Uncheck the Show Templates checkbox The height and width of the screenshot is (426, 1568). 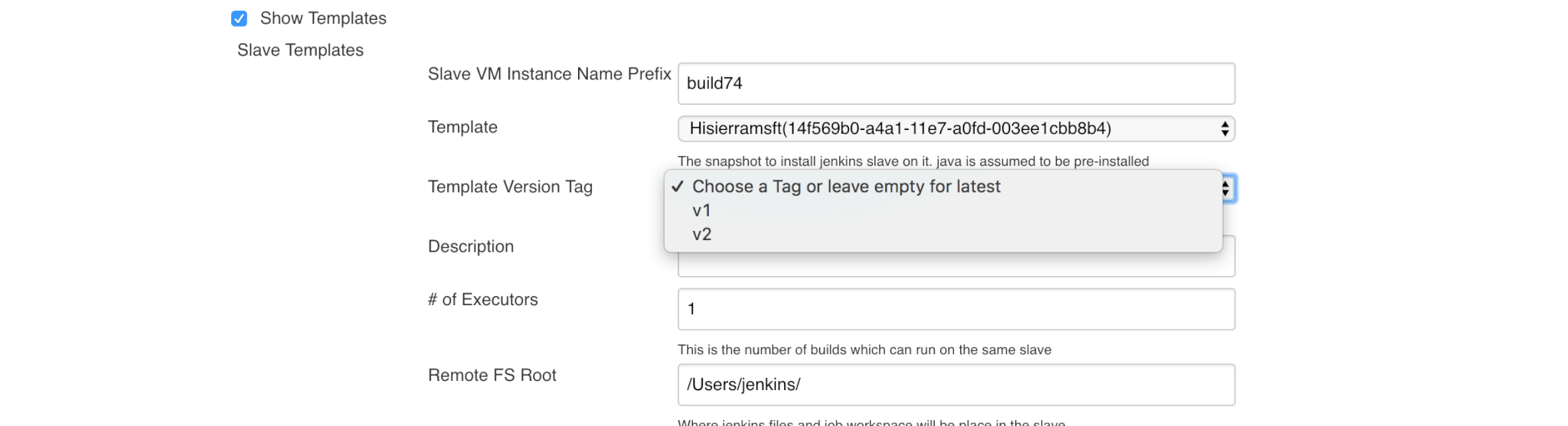tap(239, 18)
